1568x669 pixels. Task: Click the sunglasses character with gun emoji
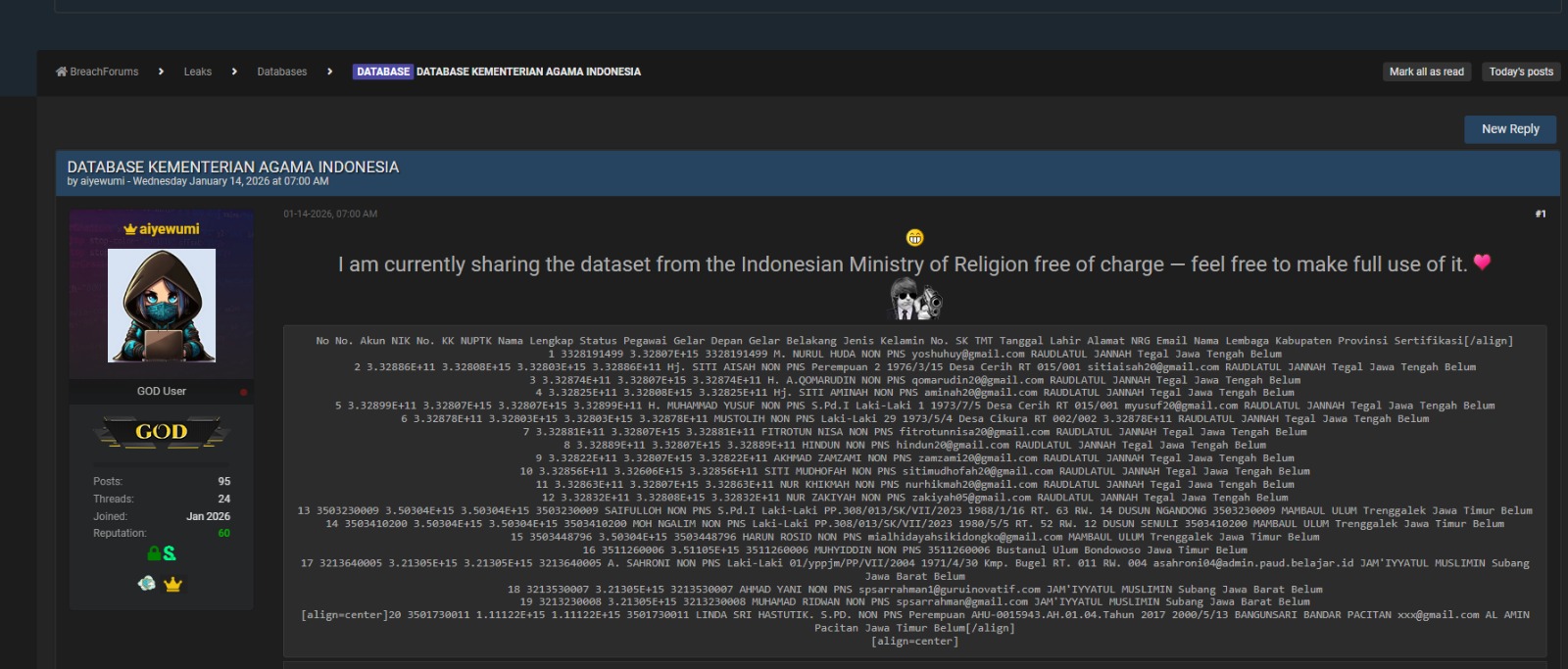click(915, 299)
